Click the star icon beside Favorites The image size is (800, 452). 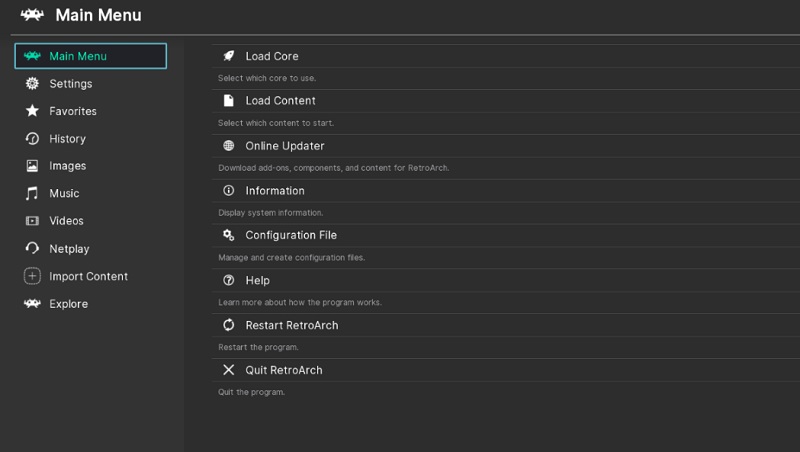[32, 111]
